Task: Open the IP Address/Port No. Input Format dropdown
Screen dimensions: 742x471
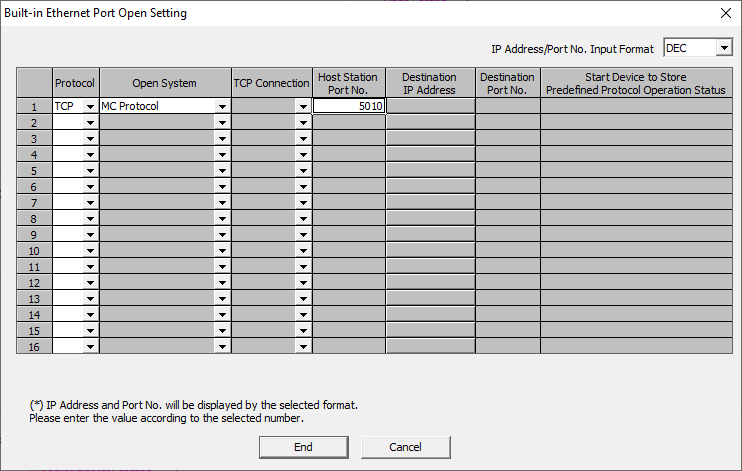Action: coord(724,48)
